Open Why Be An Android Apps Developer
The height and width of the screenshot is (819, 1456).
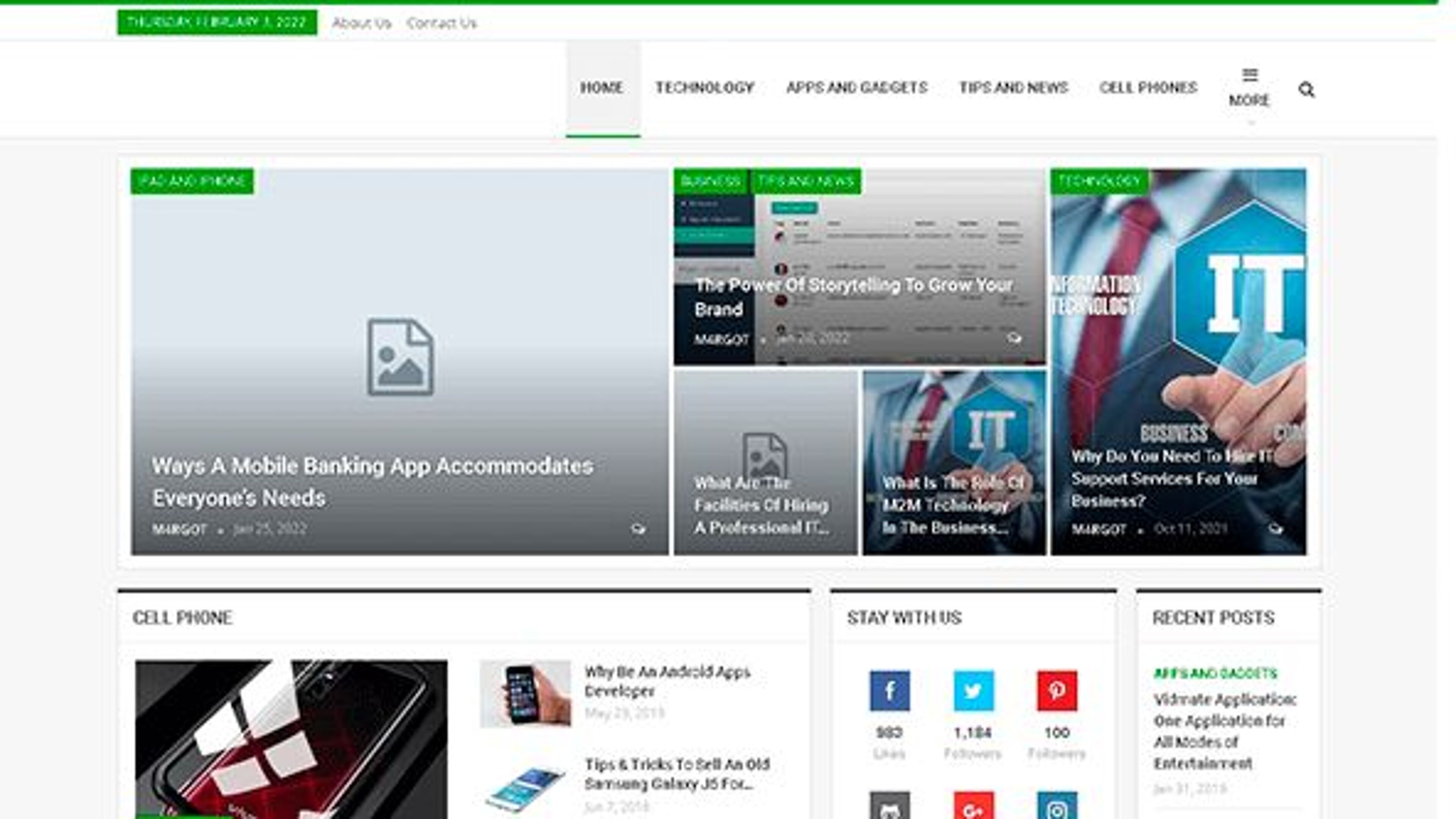(x=667, y=681)
